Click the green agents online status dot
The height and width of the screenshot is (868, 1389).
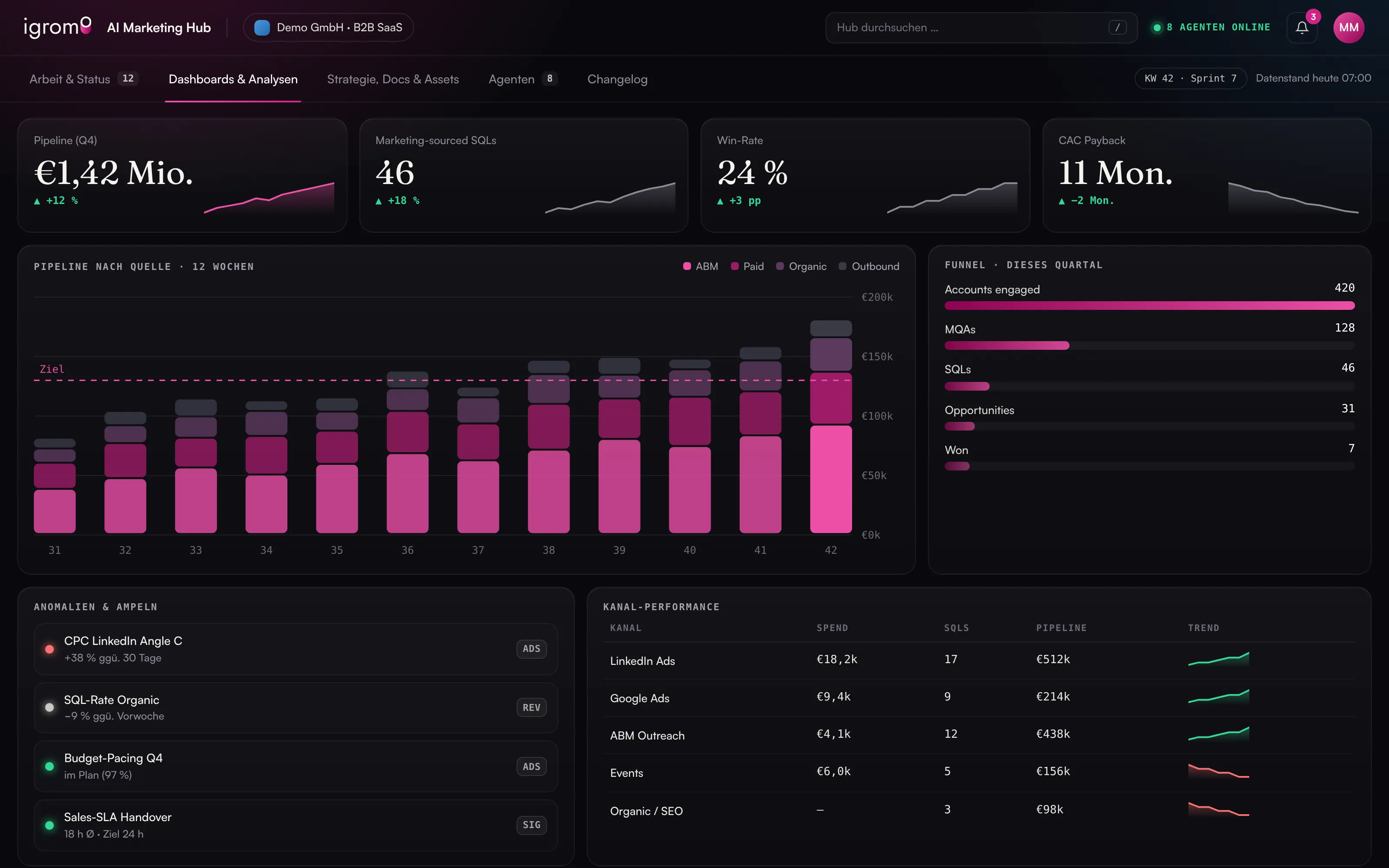(1157, 27)
